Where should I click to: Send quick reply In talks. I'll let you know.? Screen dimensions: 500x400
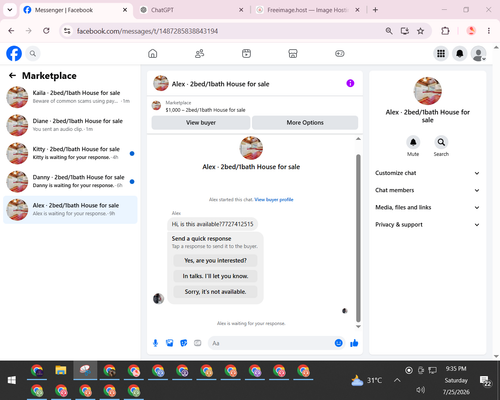215,276
